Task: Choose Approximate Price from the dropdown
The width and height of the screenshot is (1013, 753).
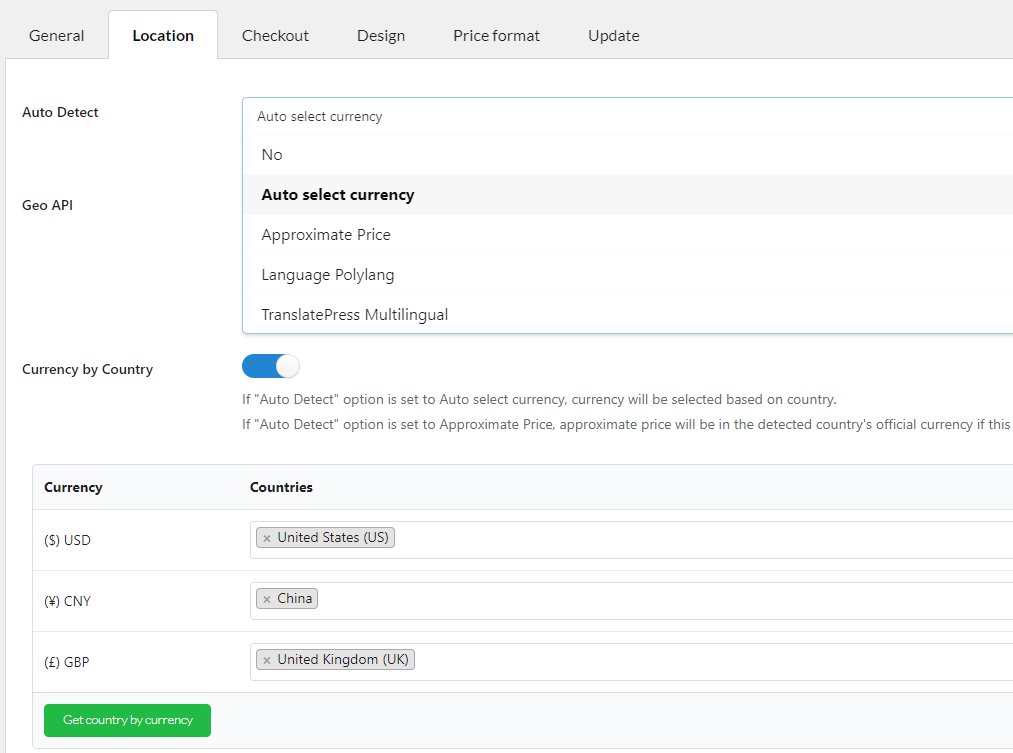Action: click(326, 235)
